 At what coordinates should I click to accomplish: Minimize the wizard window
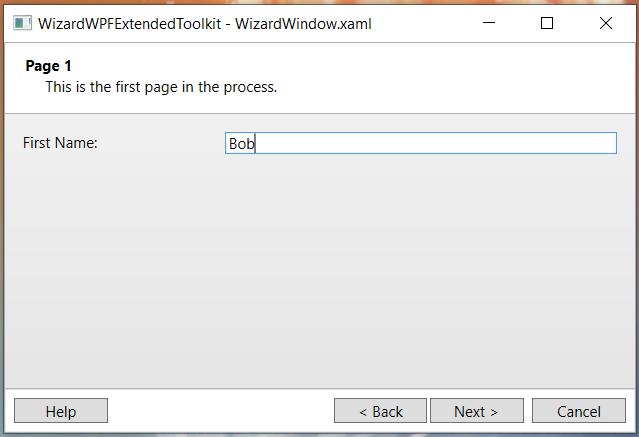pos(488,23)
